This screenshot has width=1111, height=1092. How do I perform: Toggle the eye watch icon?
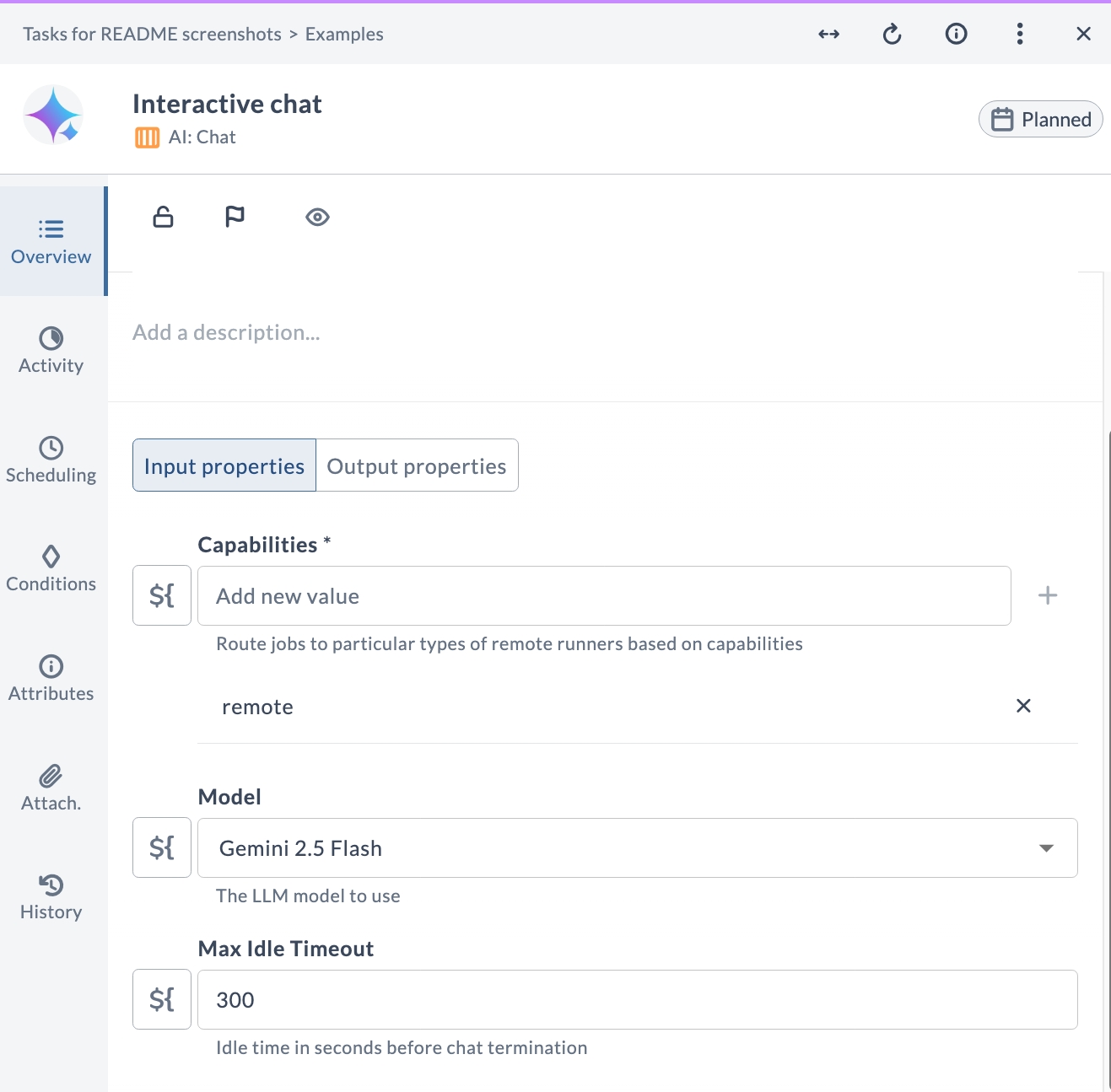[x=317, y=217]
